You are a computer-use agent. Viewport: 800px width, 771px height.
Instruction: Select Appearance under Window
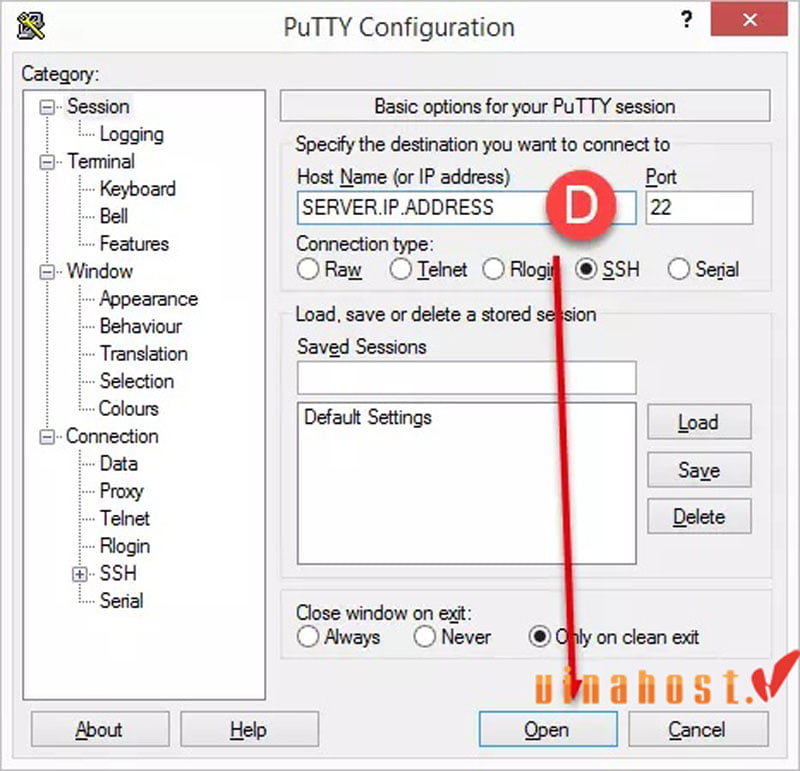148,299
